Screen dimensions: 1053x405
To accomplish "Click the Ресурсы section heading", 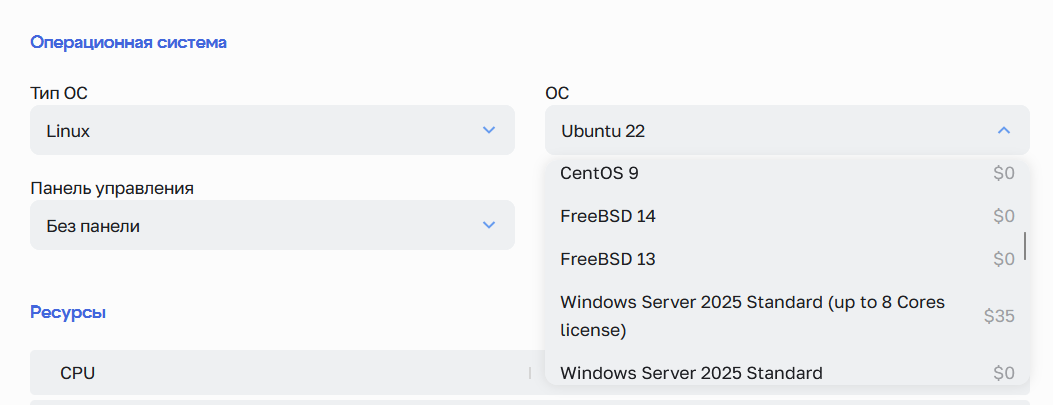I will coord(68,312).
